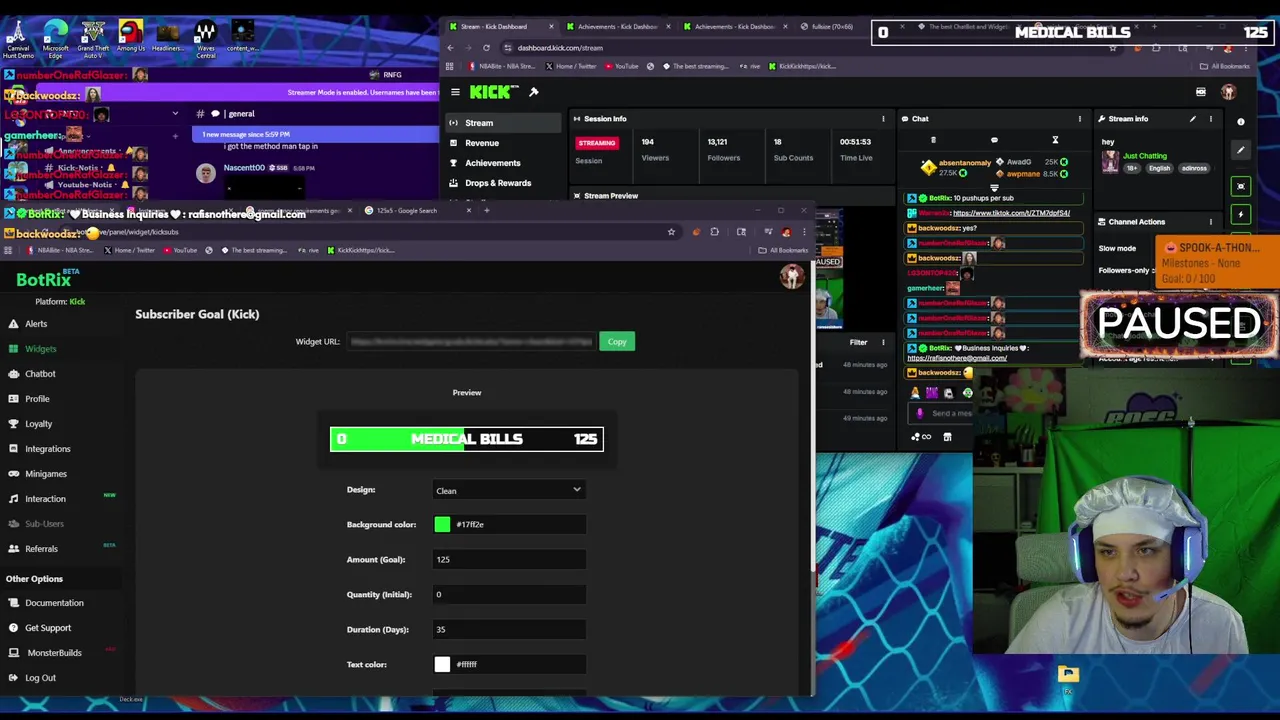Screen dimensions: 1280x720
Task: Open Carnival Hunt Demo desktop shortcut
Action: tap(18, 39)
